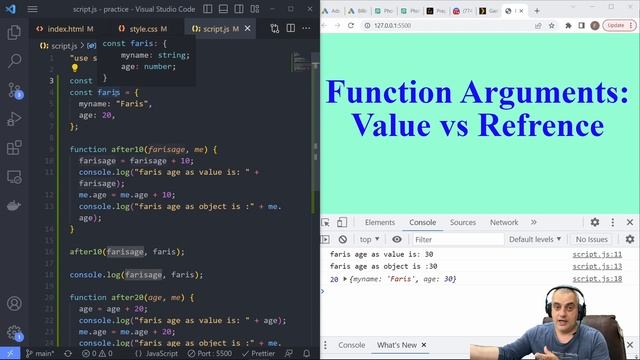Screen dimensions: 640x360
Task: Toggle the bottom panel layout icon
Action: point(223,9)
